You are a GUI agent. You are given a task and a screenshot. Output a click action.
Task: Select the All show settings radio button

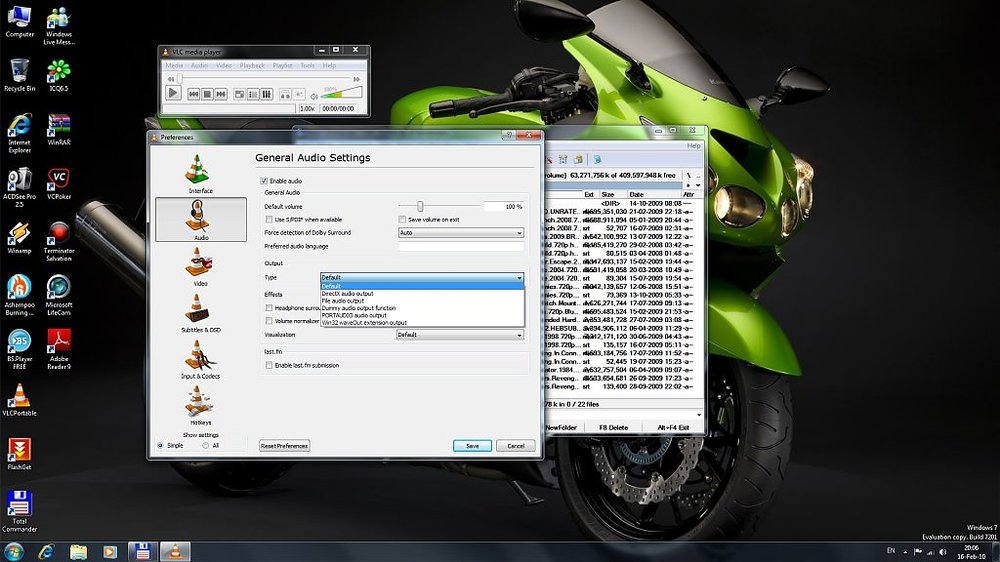(x=205, y=445)
